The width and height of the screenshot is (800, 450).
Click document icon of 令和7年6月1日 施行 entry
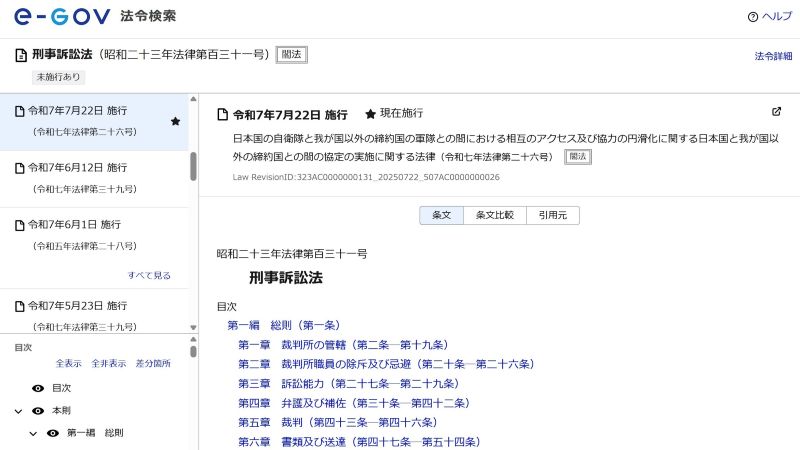point(19,224)
